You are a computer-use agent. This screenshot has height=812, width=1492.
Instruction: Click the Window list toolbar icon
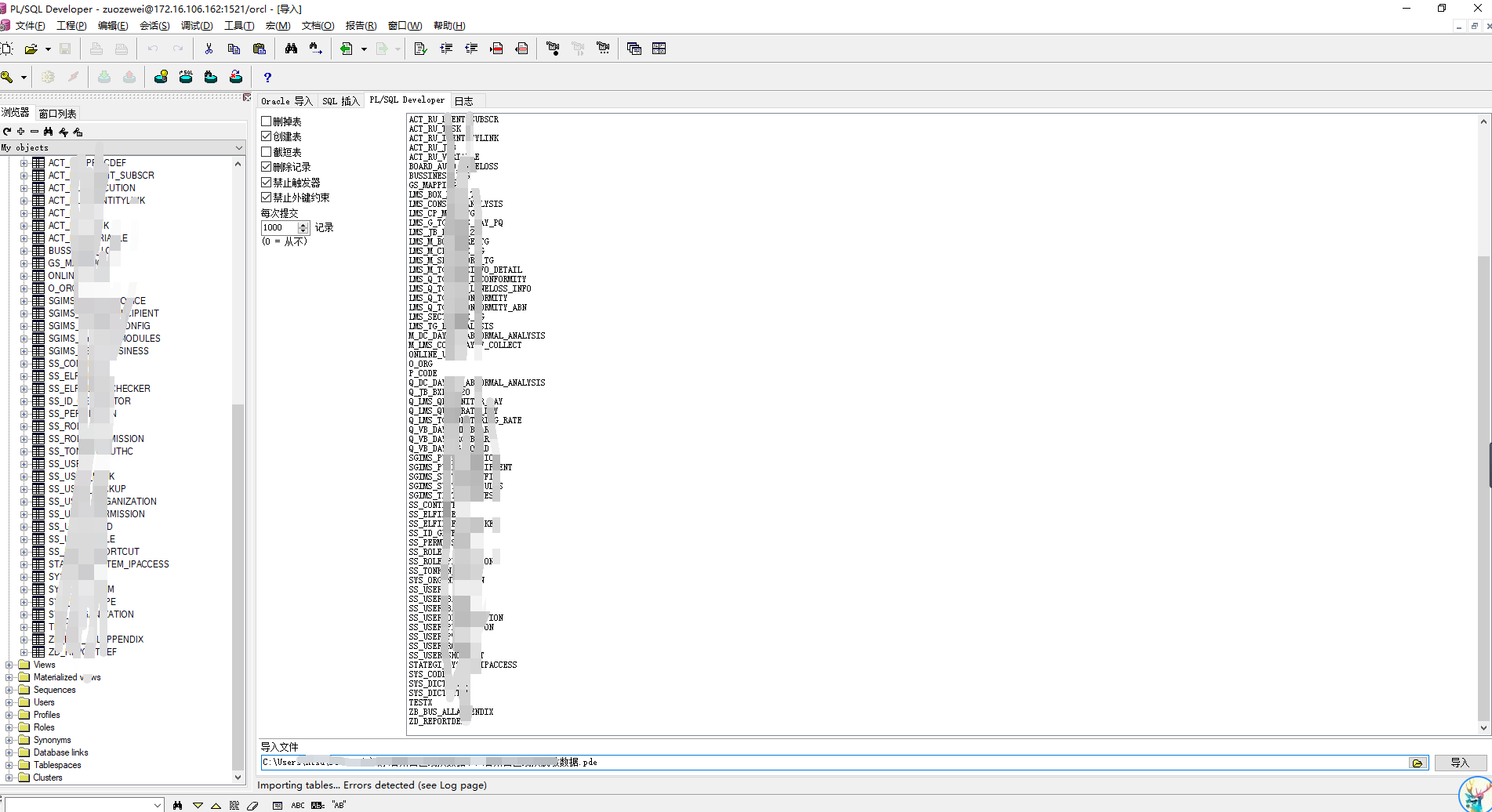pos(634,49)
